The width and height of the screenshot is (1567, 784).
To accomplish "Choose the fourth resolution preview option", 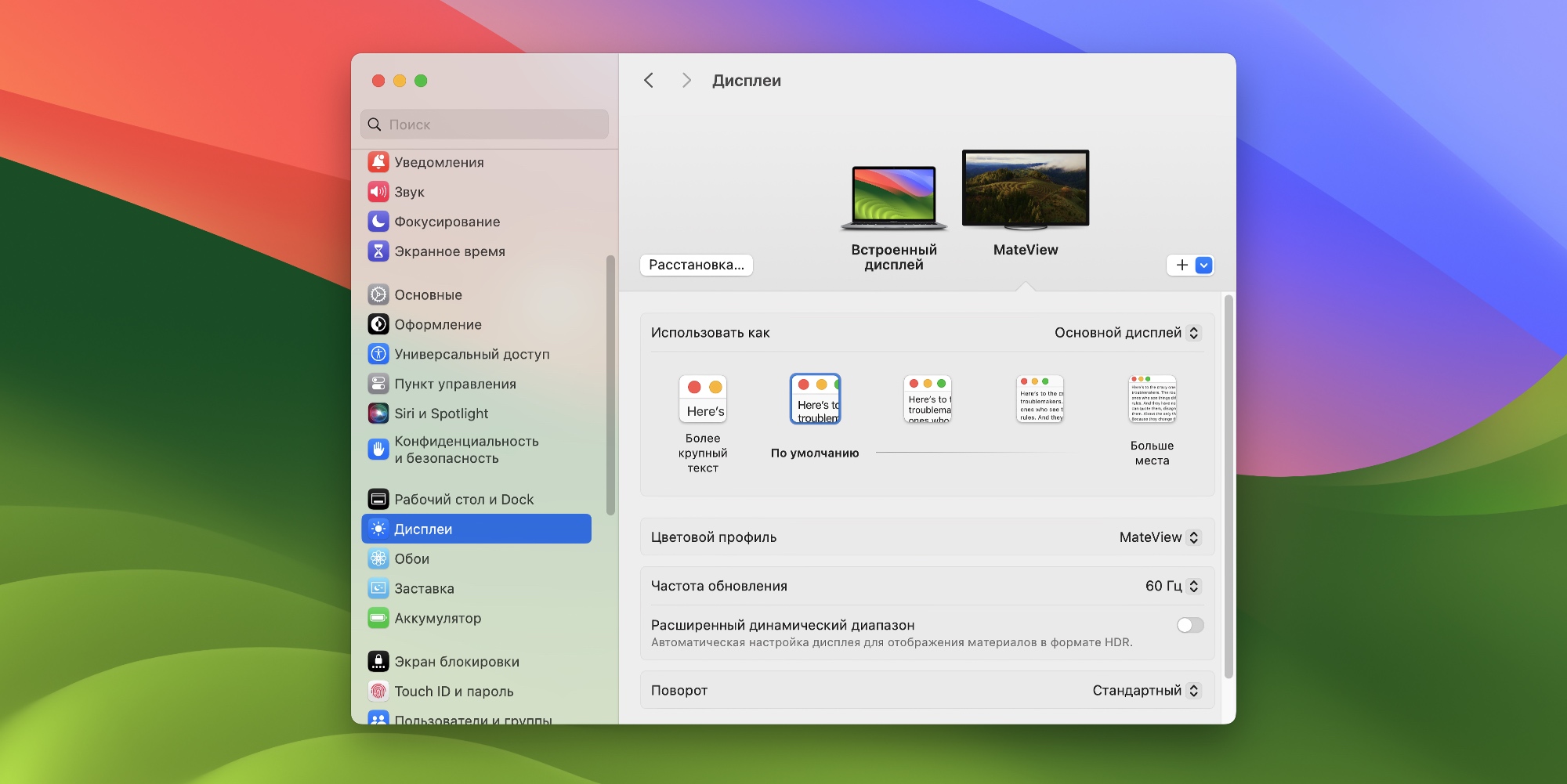I will [1040, 399].
